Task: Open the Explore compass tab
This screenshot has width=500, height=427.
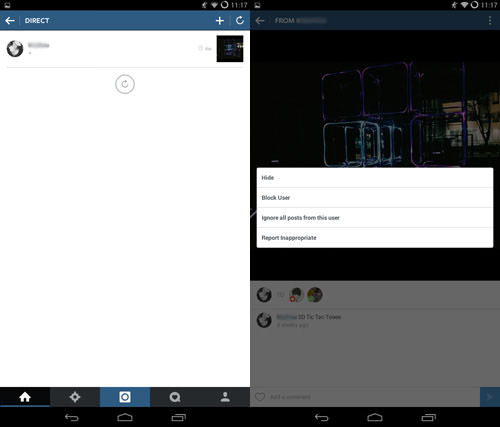Action: (75, 397)
